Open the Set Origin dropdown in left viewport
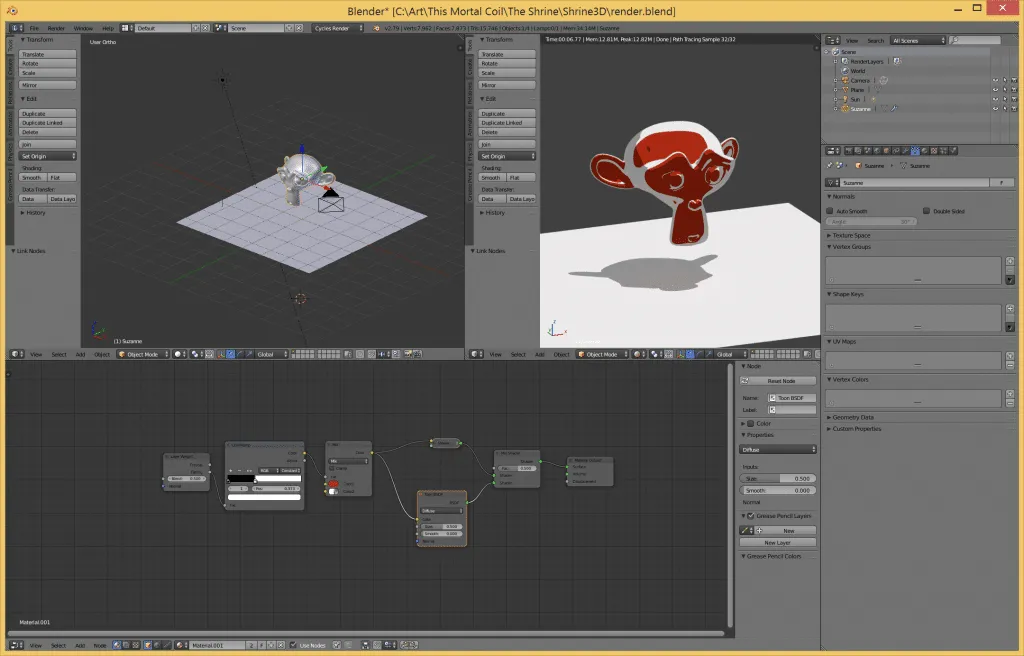The width and height of the screenshot is (1024, 656). [x=48, y=156]
